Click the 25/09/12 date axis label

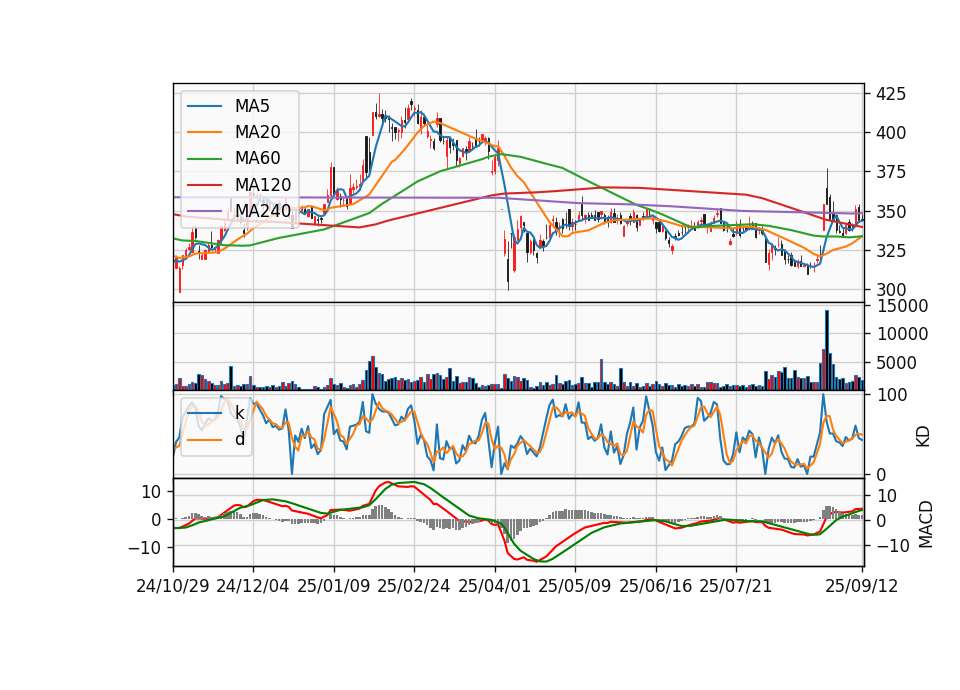tap(862, 586)
